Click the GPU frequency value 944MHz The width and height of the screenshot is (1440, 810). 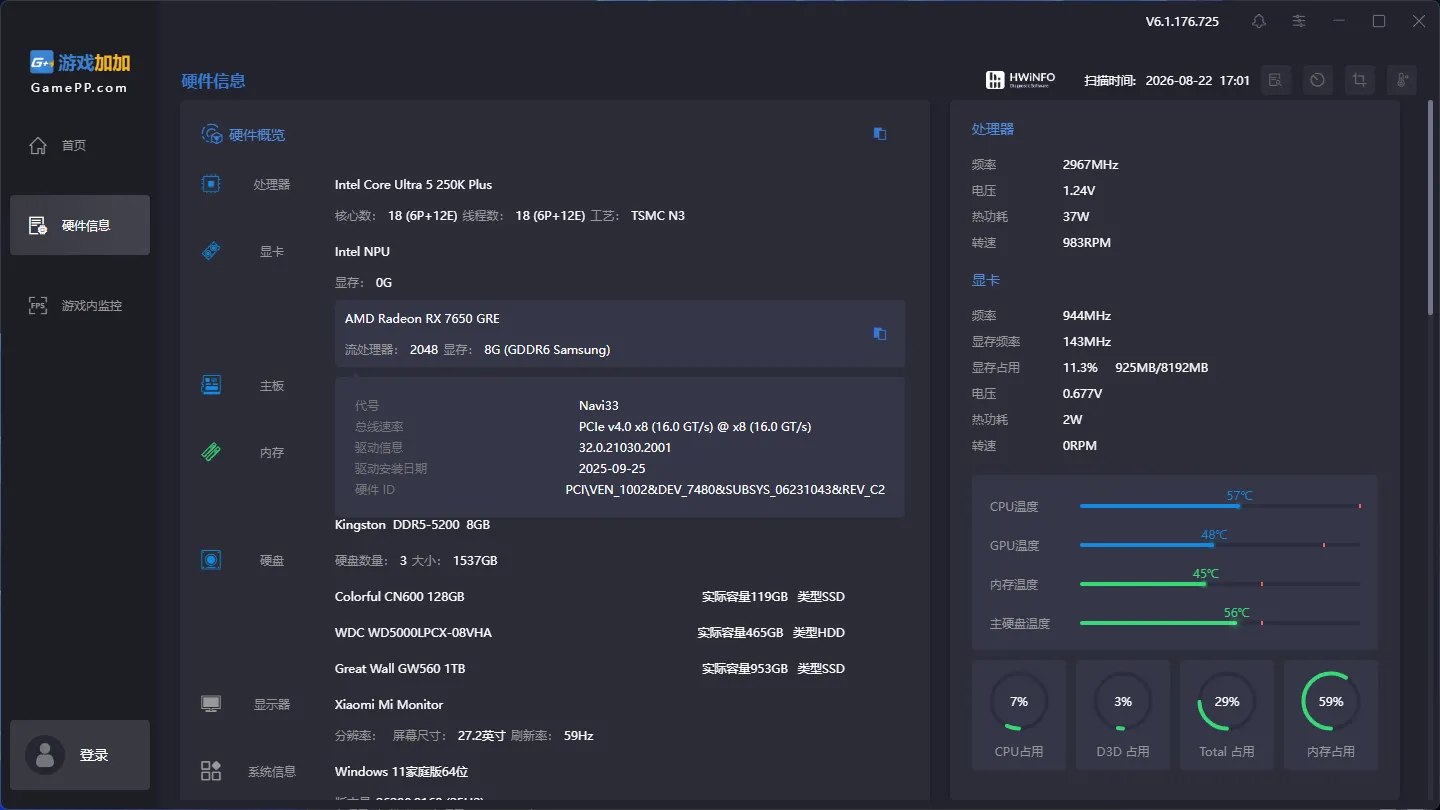pos(1087,316)
